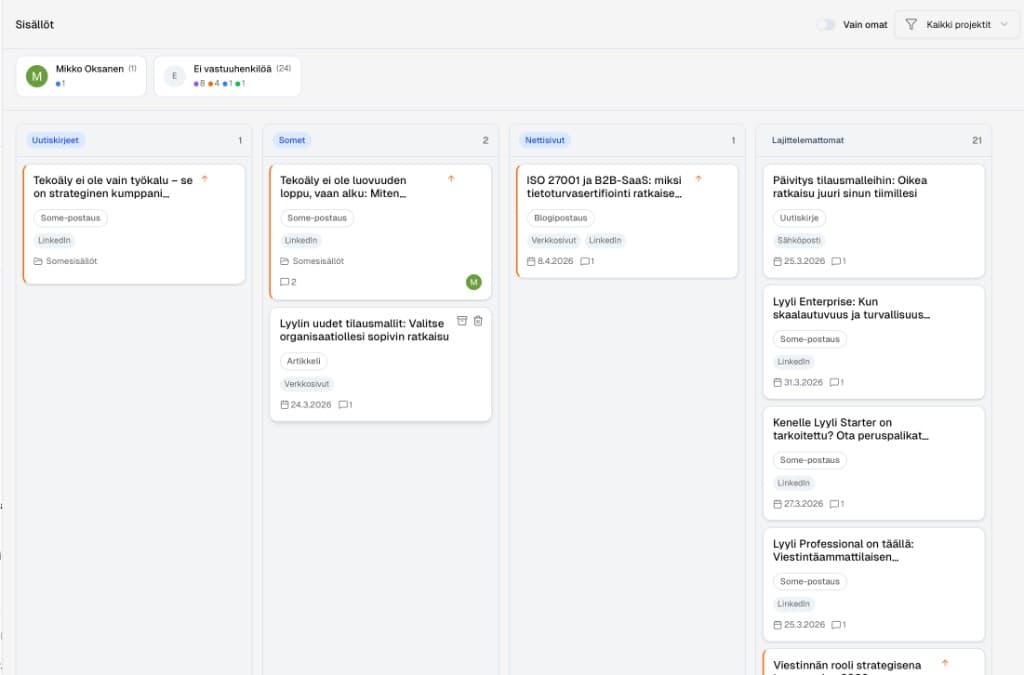Viewport: 1024px width, 675px height.
Task: Archive the 'Lyylin uudet tilausmallit' card
Action: [462, 321]
